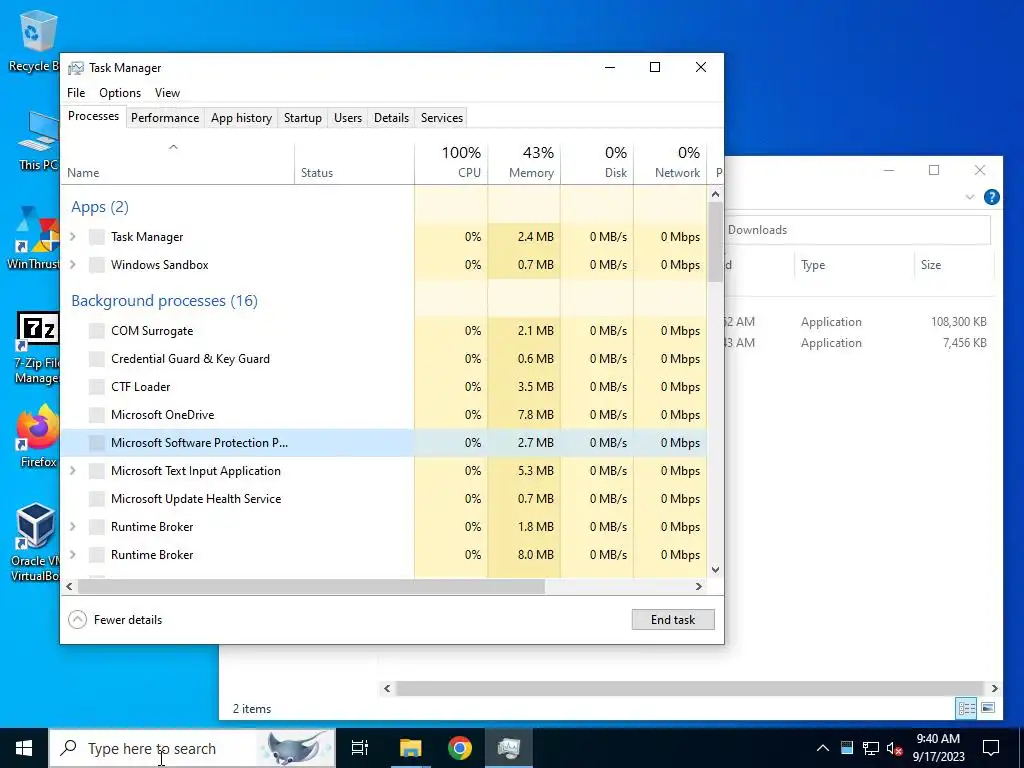Click the icon beside Windows Sandbox process

pyautogui.click(x=97, y=264)
